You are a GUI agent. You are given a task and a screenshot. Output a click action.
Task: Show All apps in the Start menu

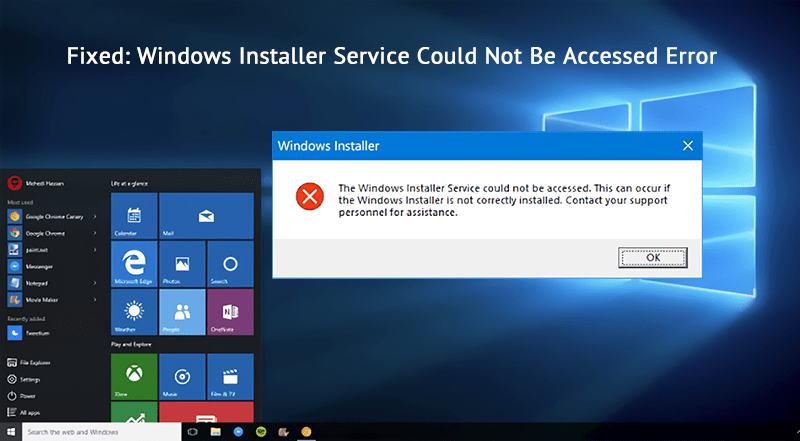coord(24,412)
